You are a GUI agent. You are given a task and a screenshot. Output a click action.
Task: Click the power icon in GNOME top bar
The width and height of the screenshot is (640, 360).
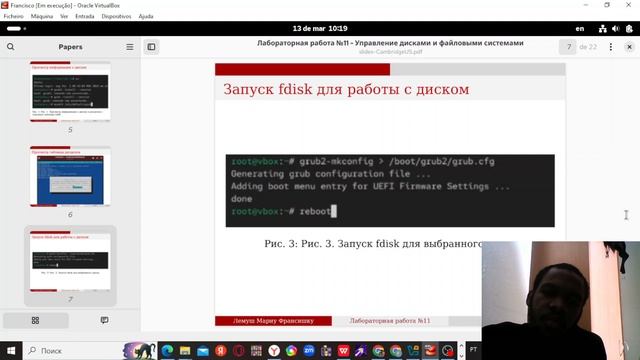coord(629,29)
